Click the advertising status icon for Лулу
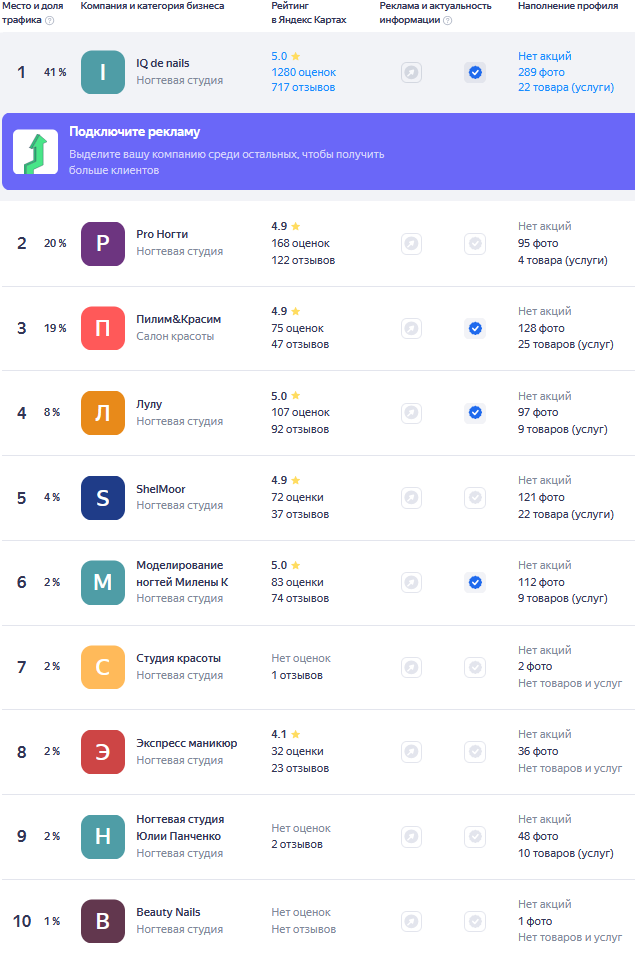This screenshot has height=960, width=635. pyautogui.click(x=411, y=413)
